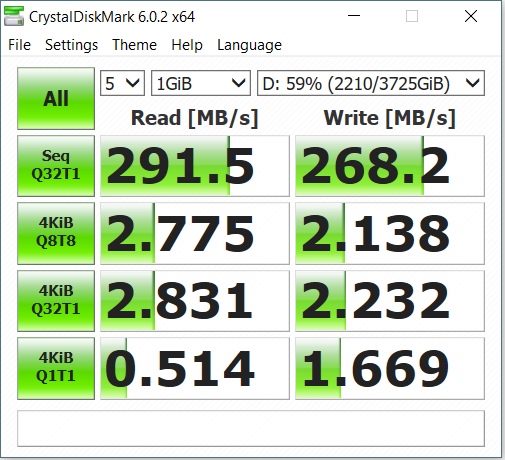Start the 4KiB Q8T8 test

coord(56,233)
